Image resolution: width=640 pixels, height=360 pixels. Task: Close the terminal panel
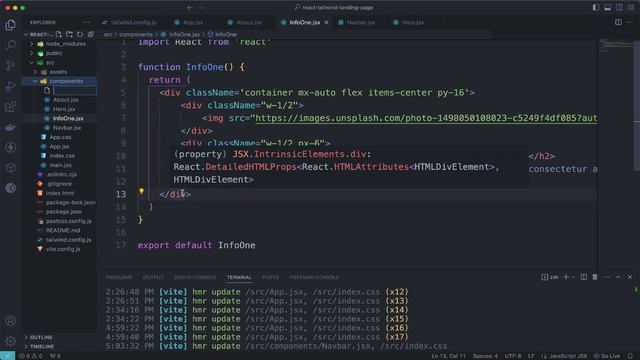tap(630, 277)
